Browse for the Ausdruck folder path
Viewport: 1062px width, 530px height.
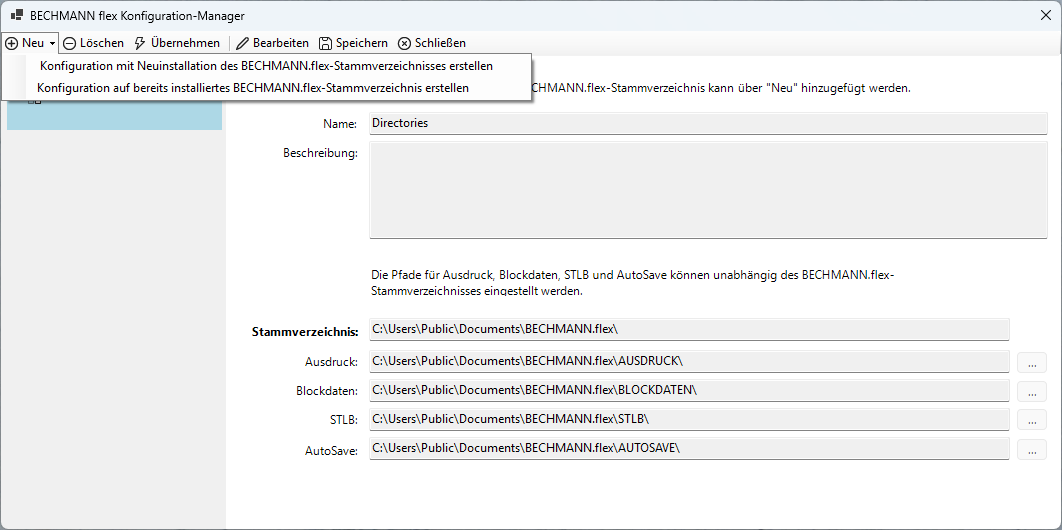1031,361
